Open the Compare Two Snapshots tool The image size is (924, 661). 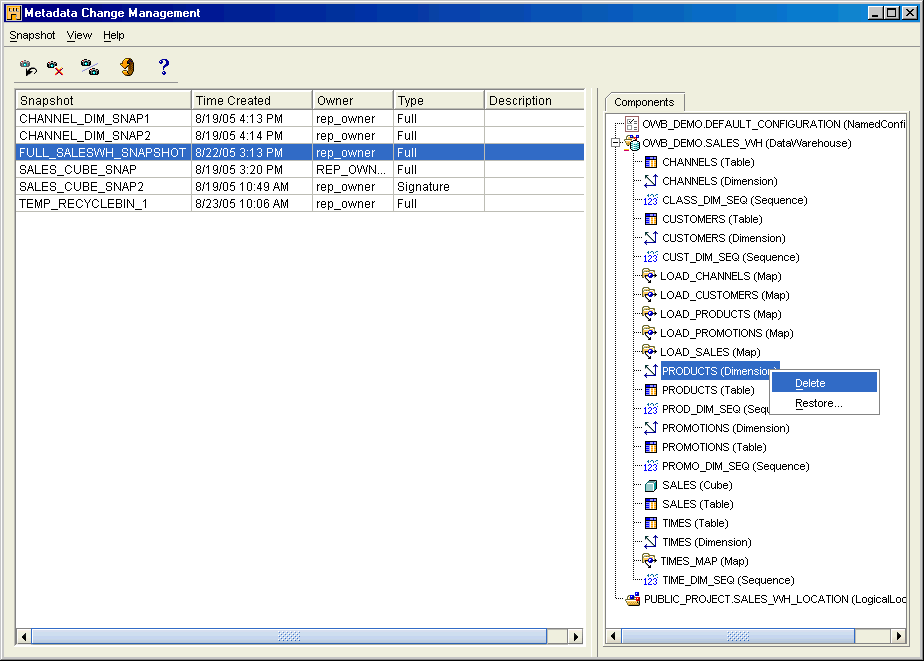(90, 67)
